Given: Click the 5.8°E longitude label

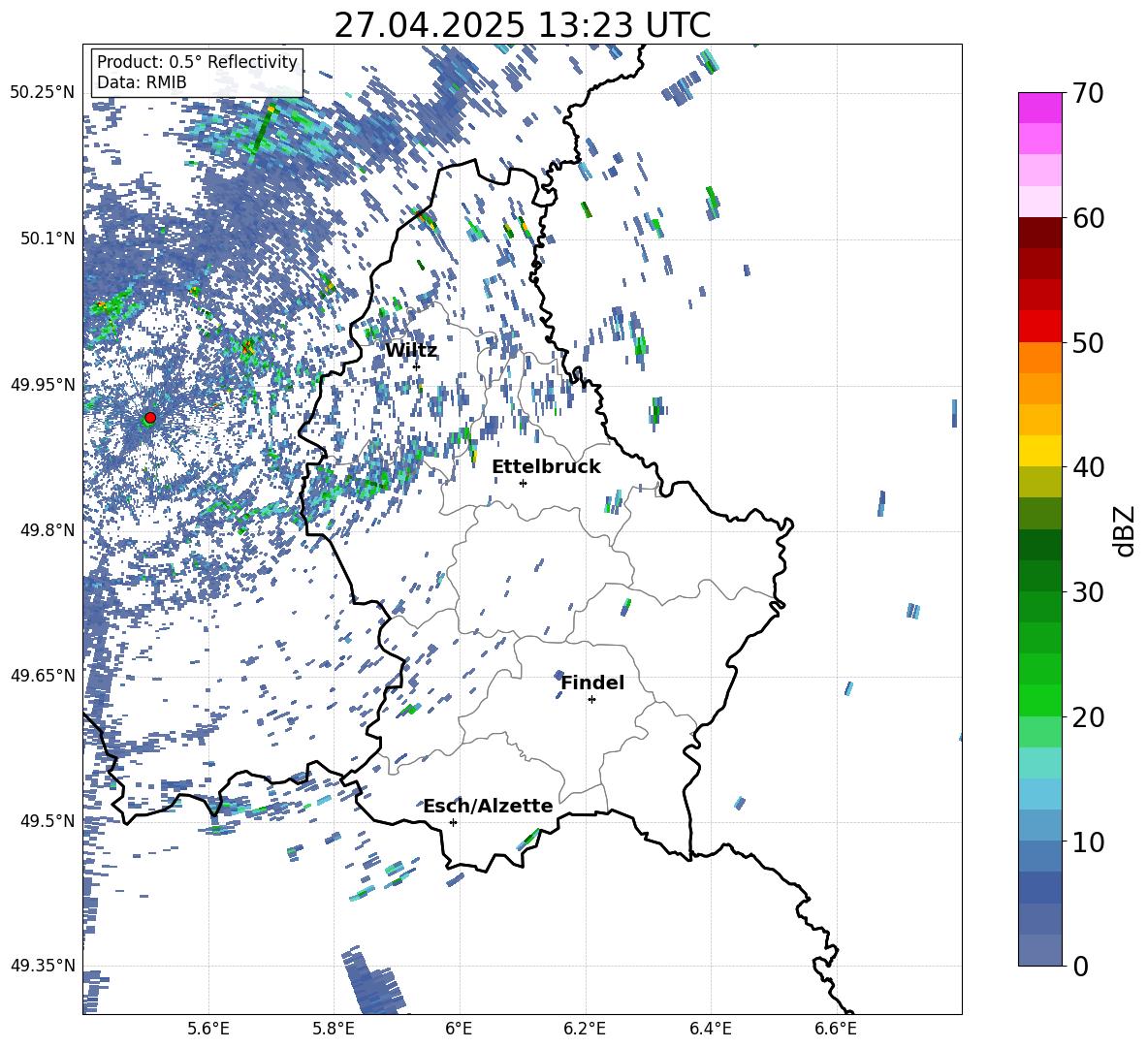Looking at the screenshot, I should coord(334,1029).
